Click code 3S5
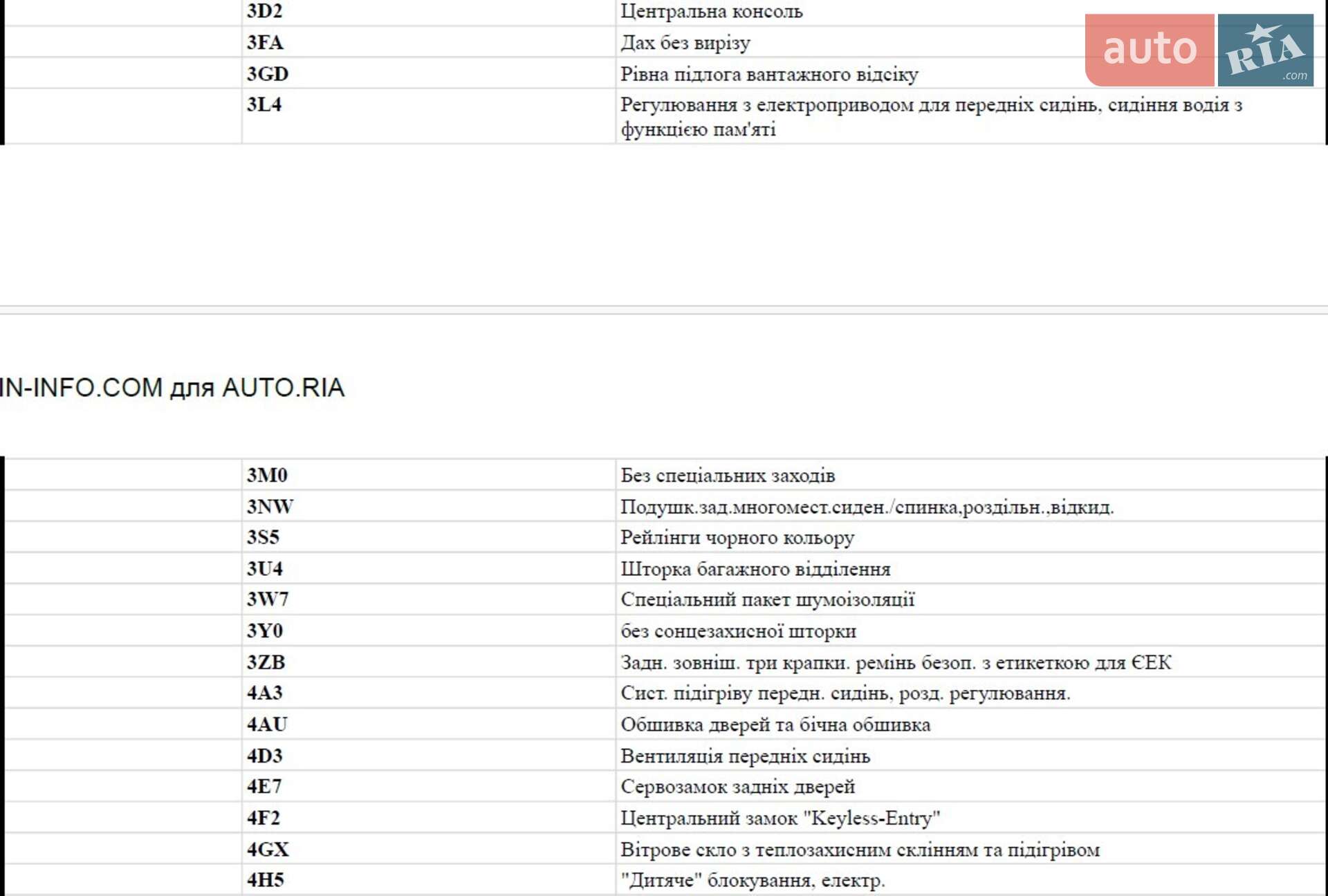Viewport: 1328px width, 896px height. pyautogui.click(x=264, y=537)
